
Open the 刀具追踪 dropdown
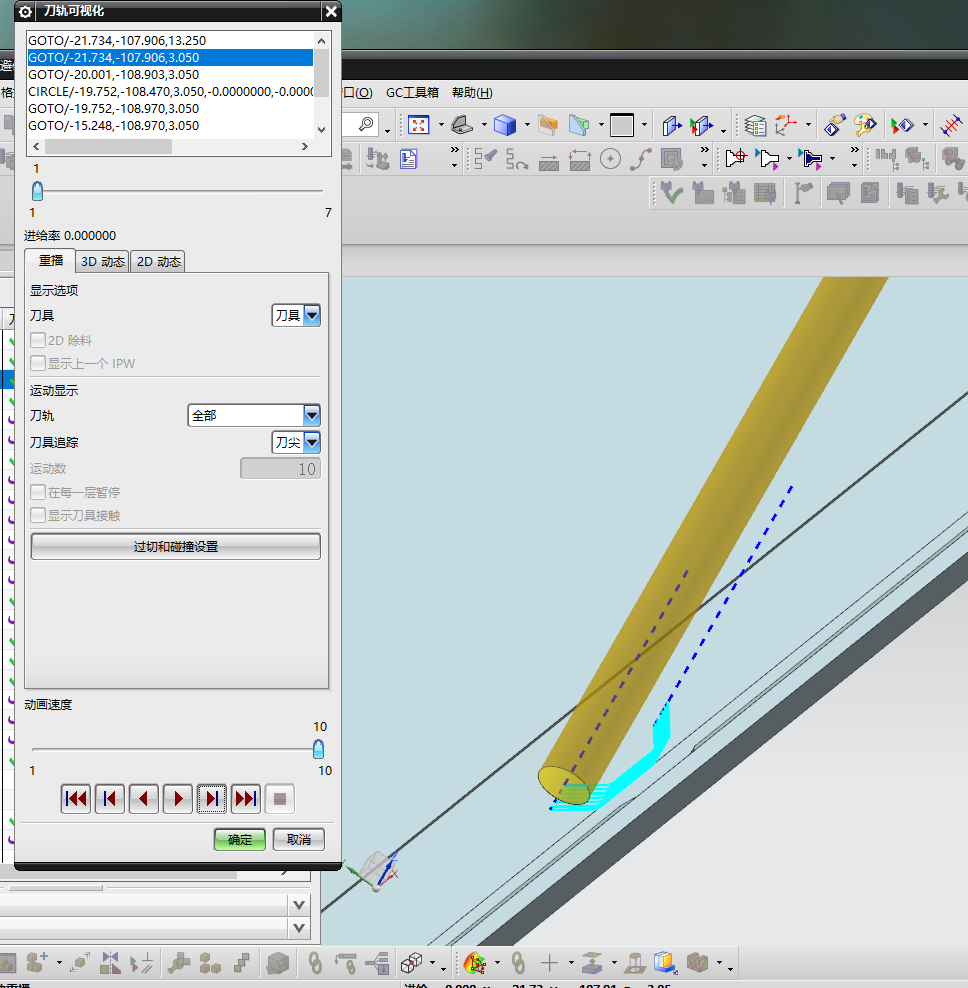click(x=311, y=442)
